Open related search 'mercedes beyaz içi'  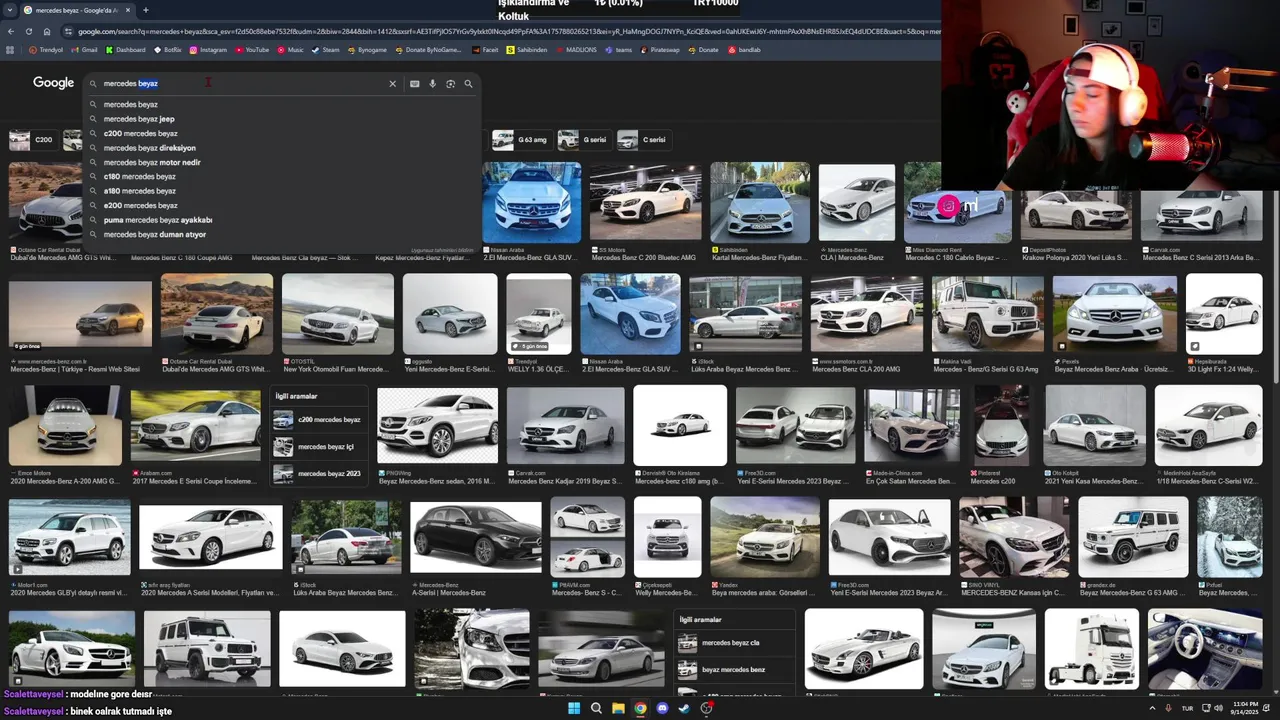318,447
